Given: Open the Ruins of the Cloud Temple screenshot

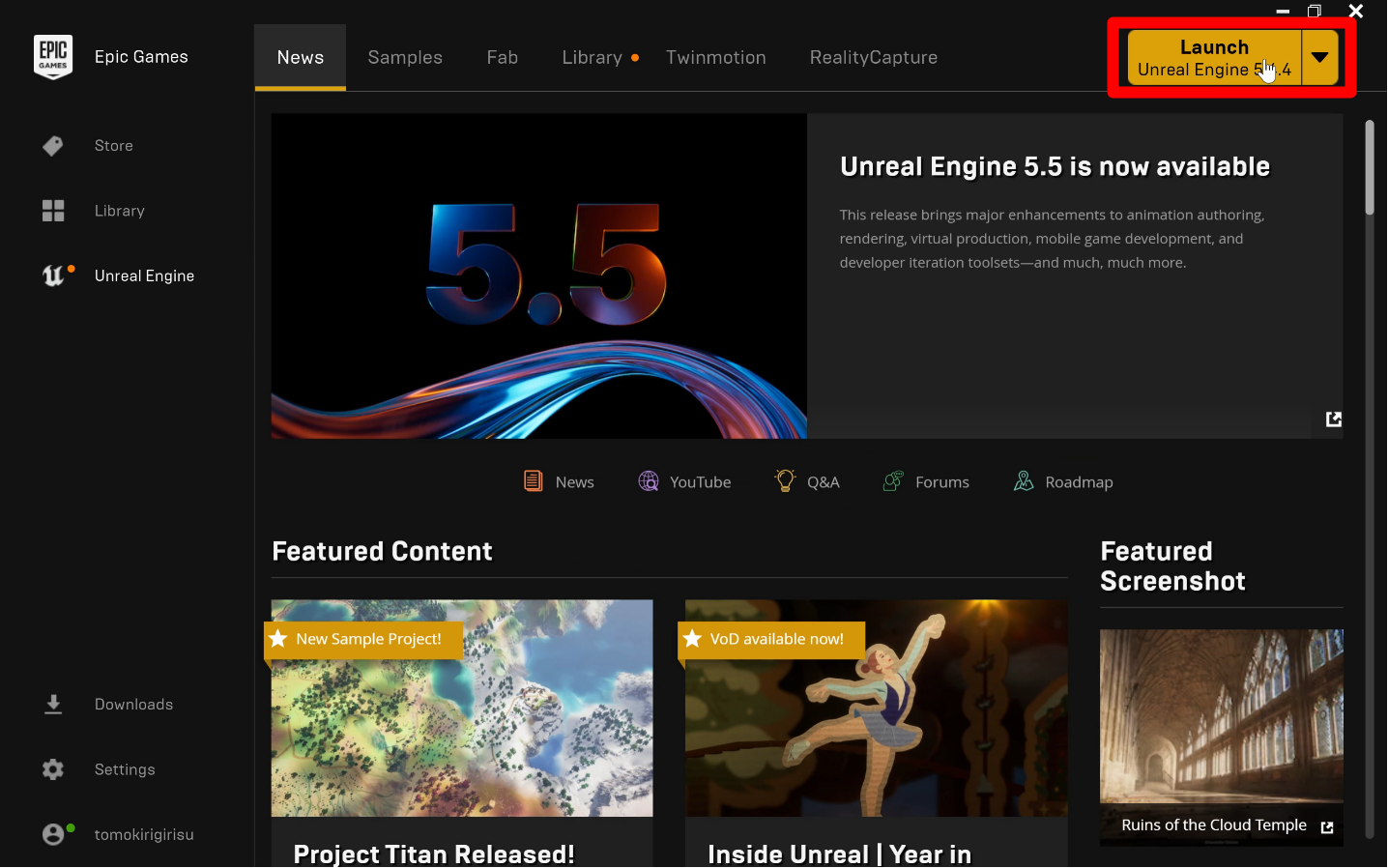Looking at the screenshot, I should click(1222, 716).
